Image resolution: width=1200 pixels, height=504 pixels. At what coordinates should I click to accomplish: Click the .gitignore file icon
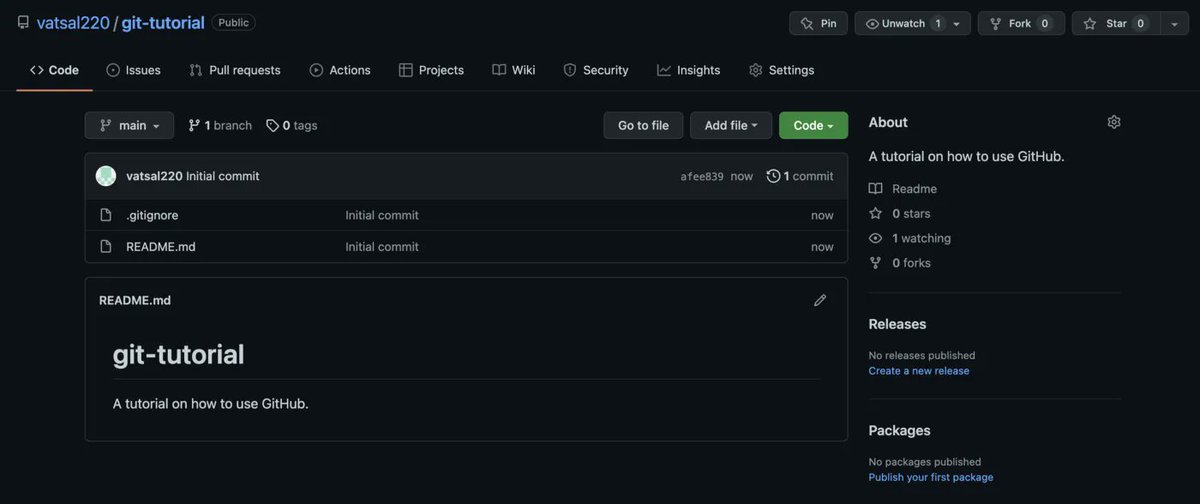coord(106,215)
